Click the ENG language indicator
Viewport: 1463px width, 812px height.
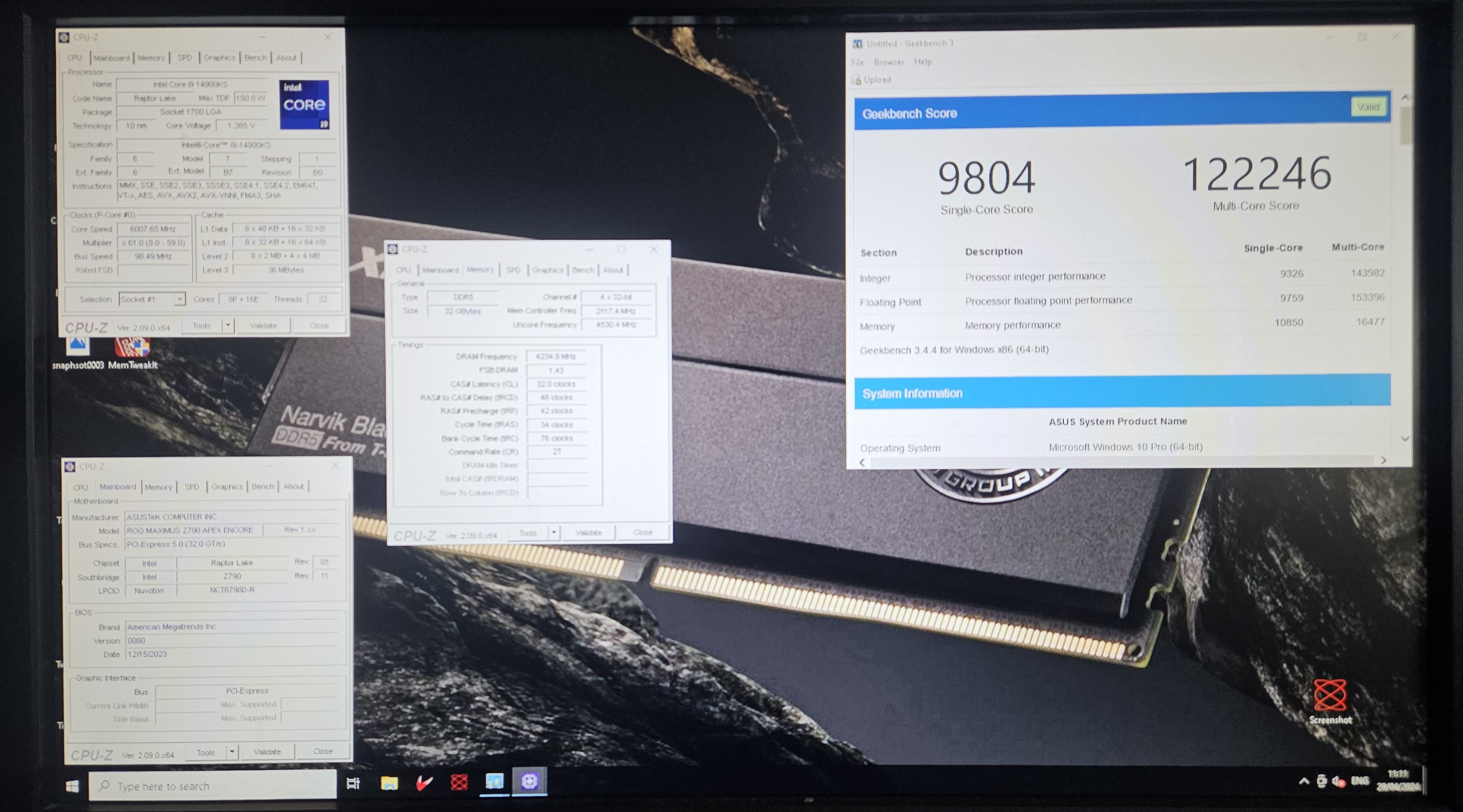[1359, 781]
